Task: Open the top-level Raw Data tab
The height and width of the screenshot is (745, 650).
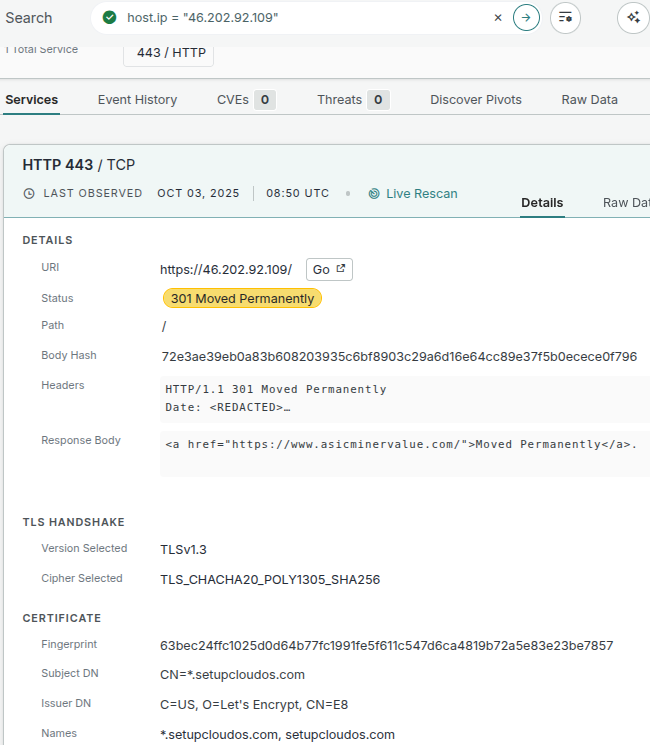Action: pos(589,100)
